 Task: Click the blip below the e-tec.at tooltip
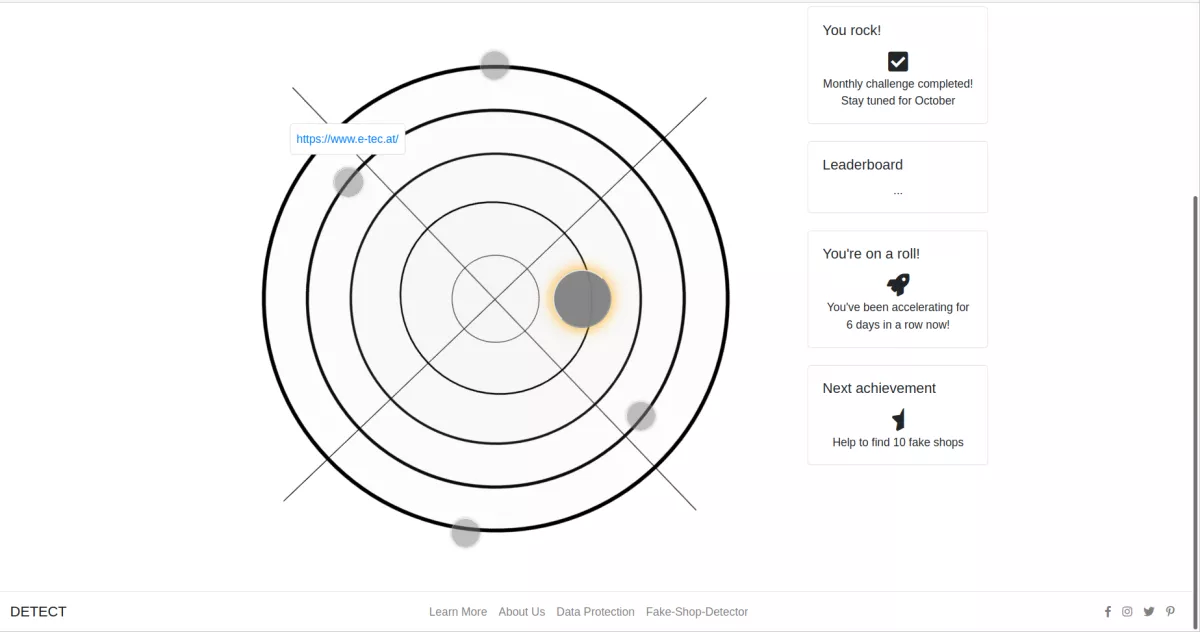point(348,181)
